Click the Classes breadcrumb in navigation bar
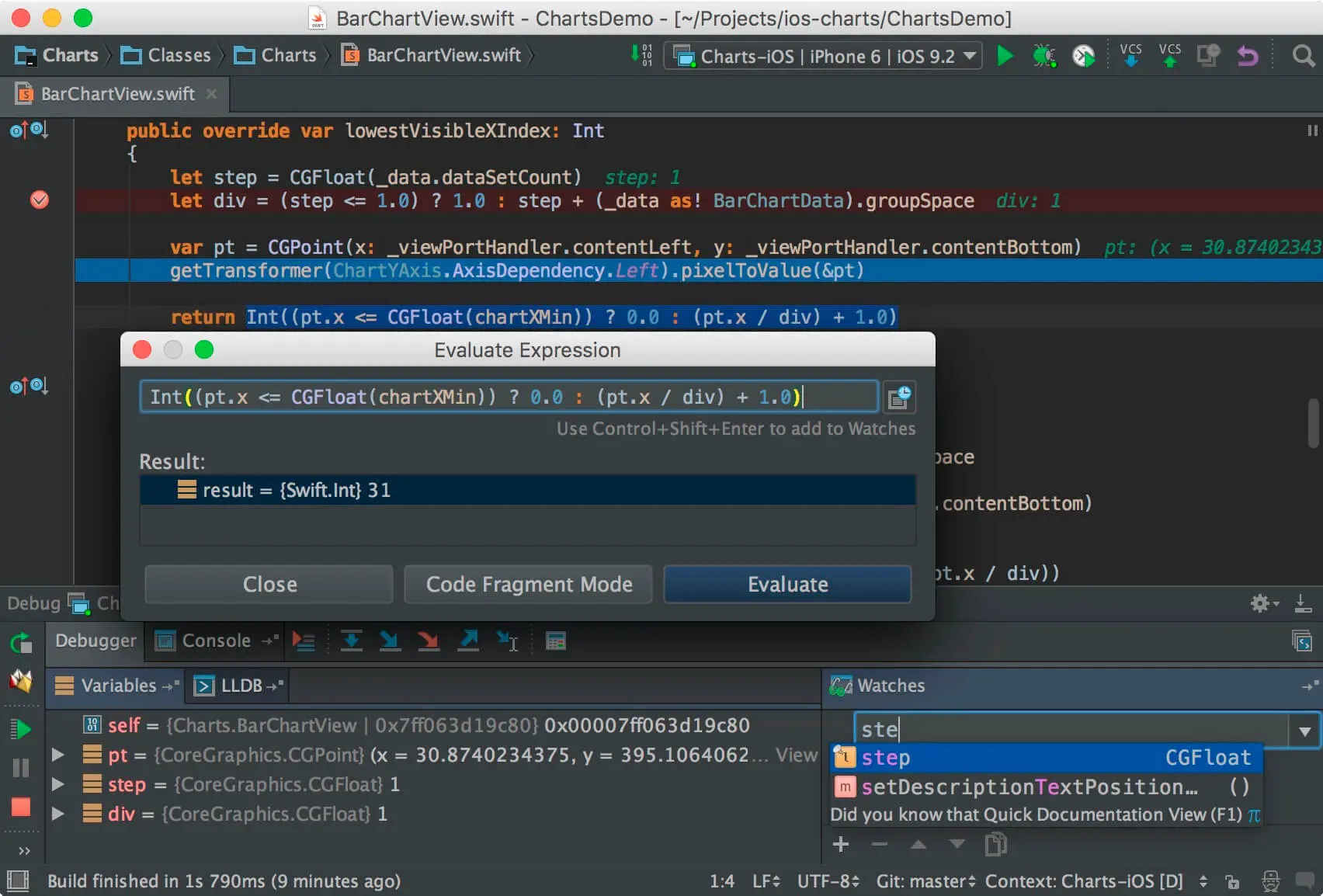Image resolution: width=1323 pixels, height=896 pixels. click(166, 55)
